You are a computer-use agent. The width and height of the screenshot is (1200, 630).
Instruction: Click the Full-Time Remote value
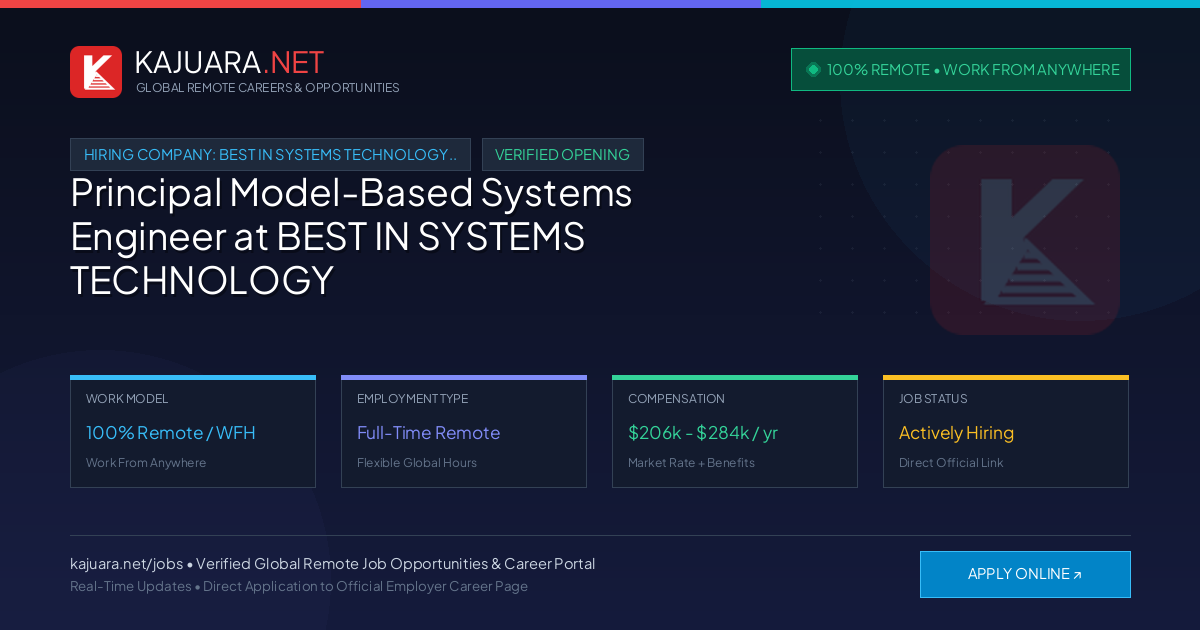click(x=428, y=433)
